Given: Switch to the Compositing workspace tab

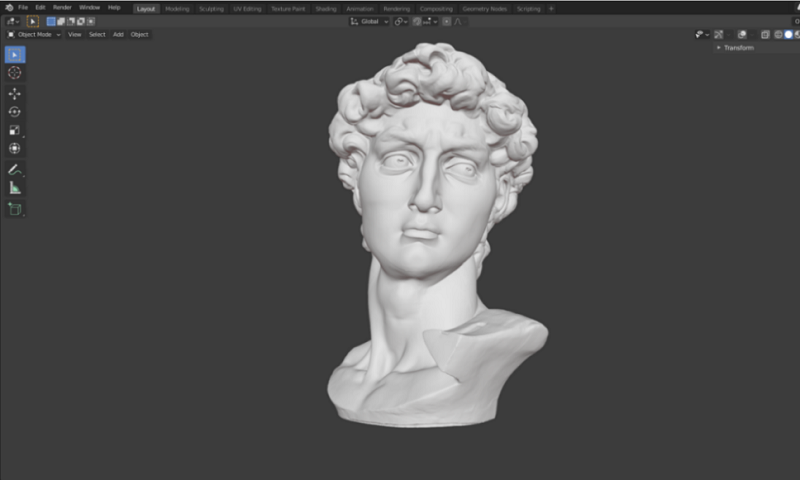Looking at the screenshot, I should [436, 9].
